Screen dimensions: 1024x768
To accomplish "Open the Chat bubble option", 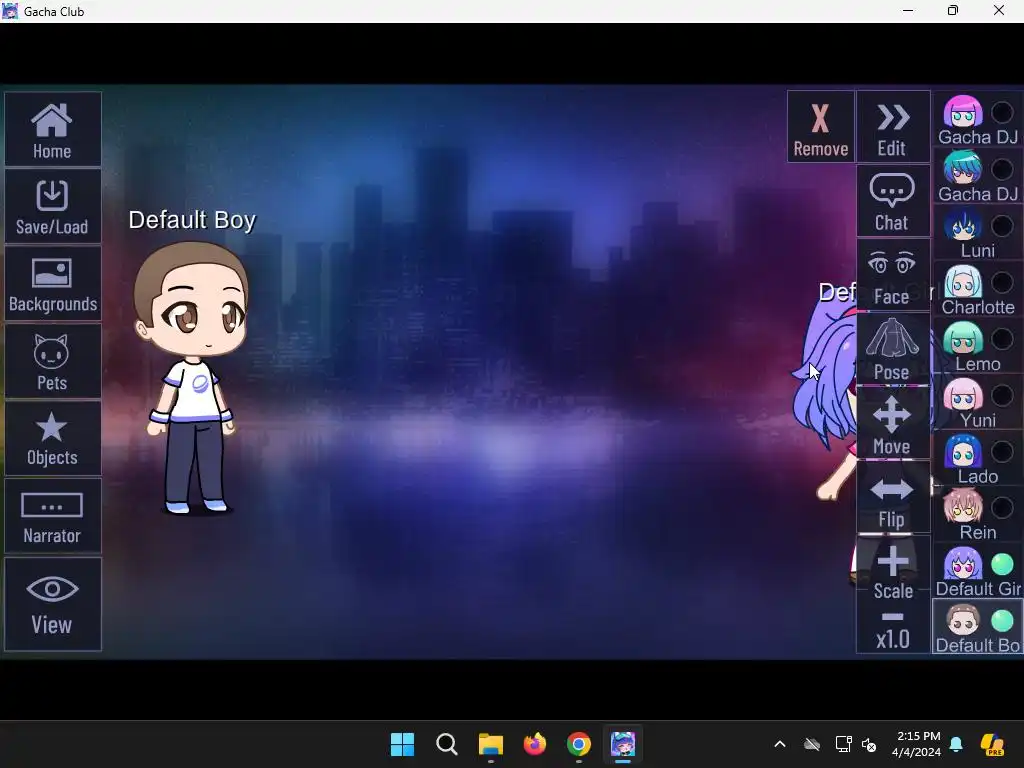I will tap(893, 200).
